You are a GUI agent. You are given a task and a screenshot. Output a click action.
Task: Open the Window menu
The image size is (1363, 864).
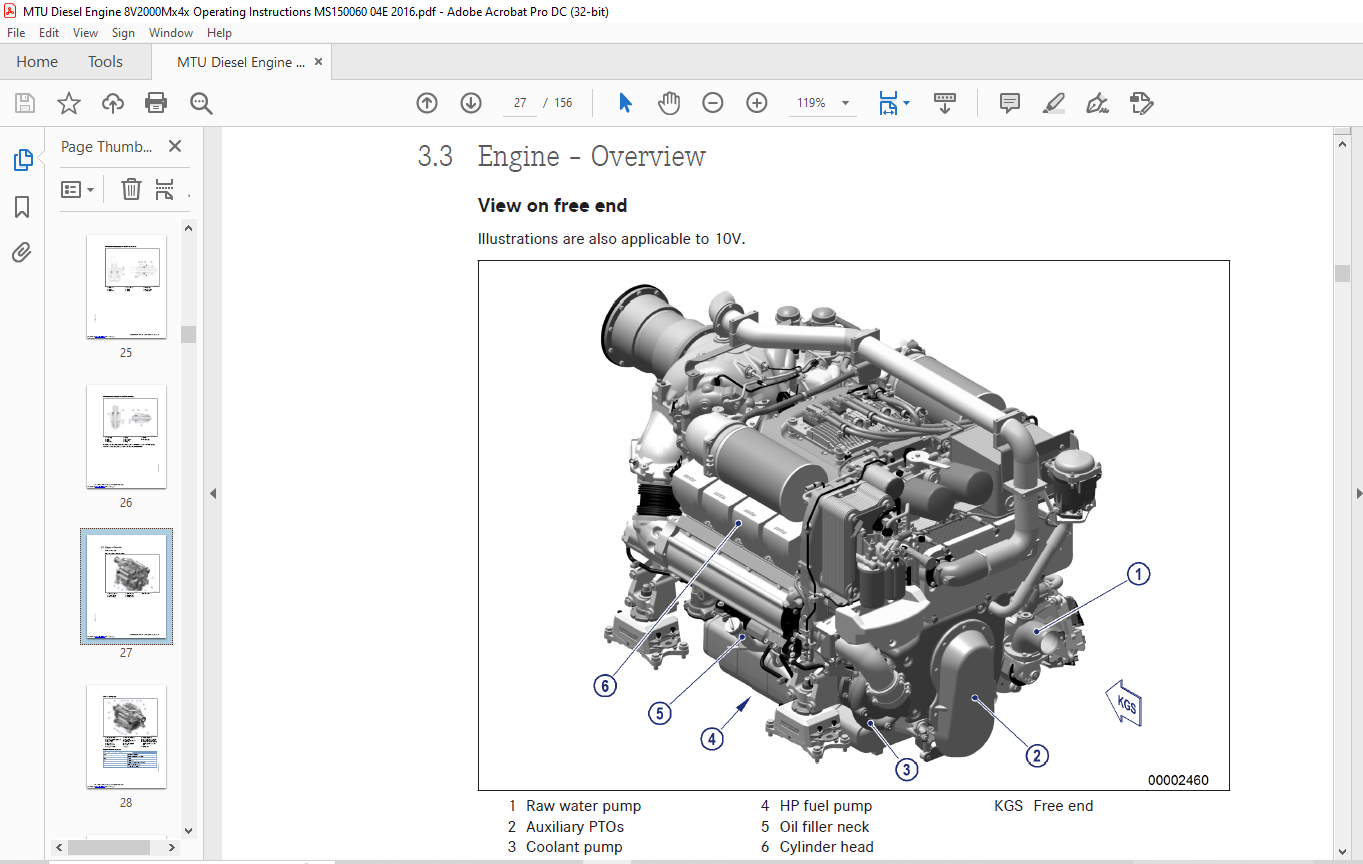point(171,33)
